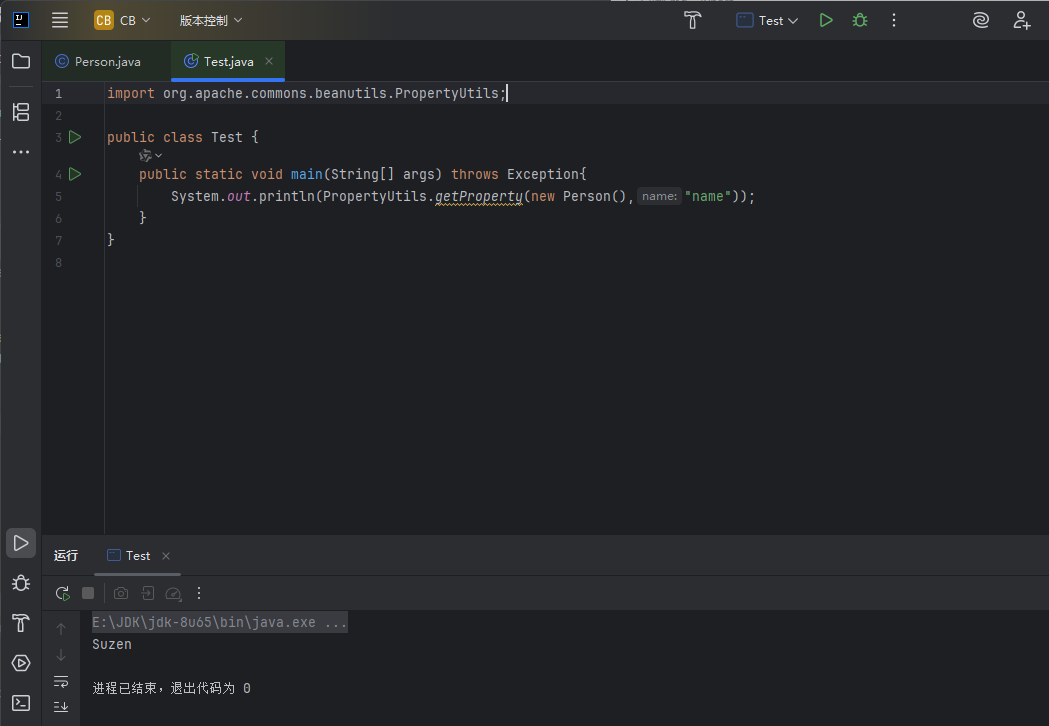Run Test with the green play button
The width and height of the screenshot is (1049, 726).
(x=825, y=20)
